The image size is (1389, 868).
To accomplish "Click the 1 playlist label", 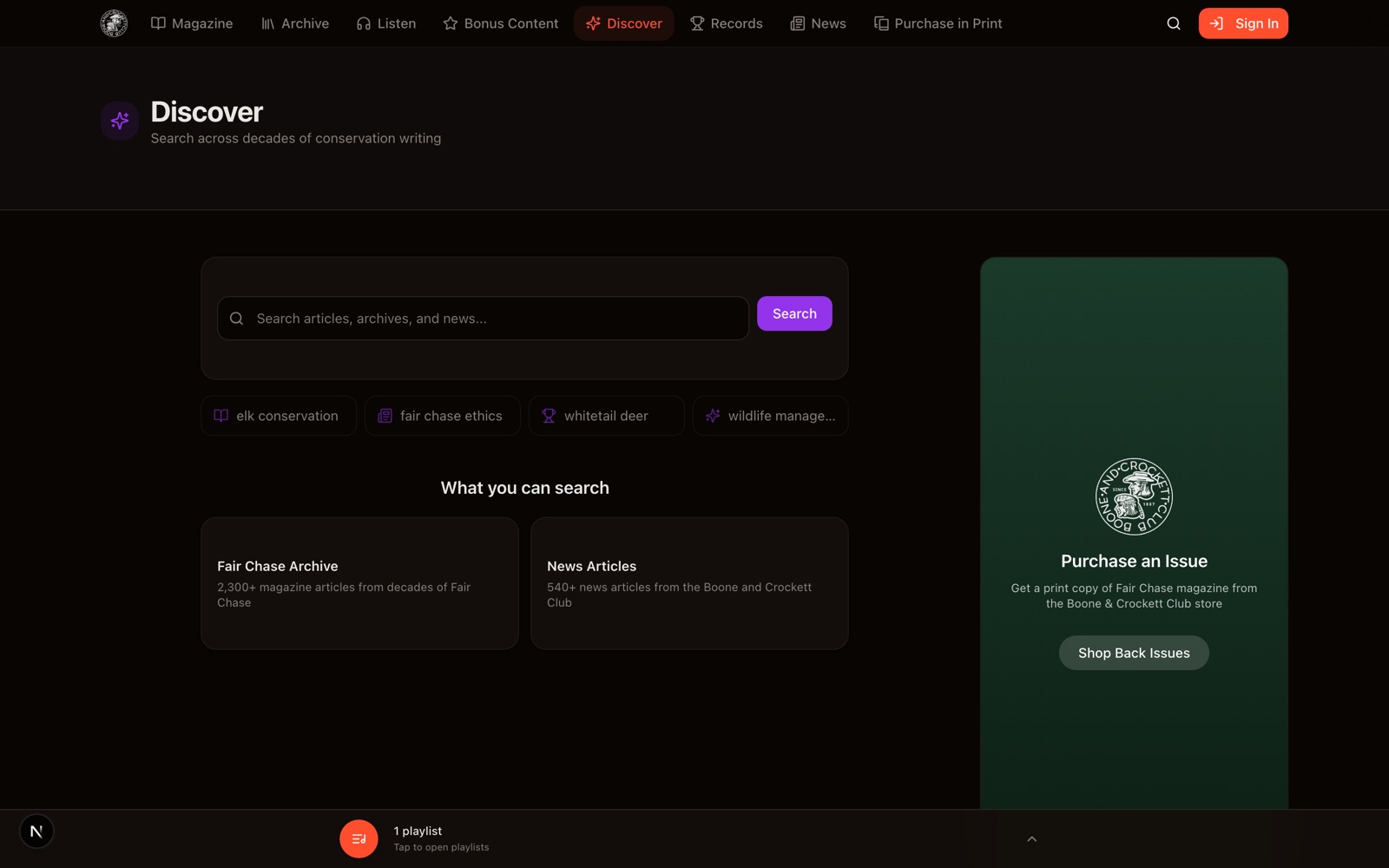I will pos(418,831).
